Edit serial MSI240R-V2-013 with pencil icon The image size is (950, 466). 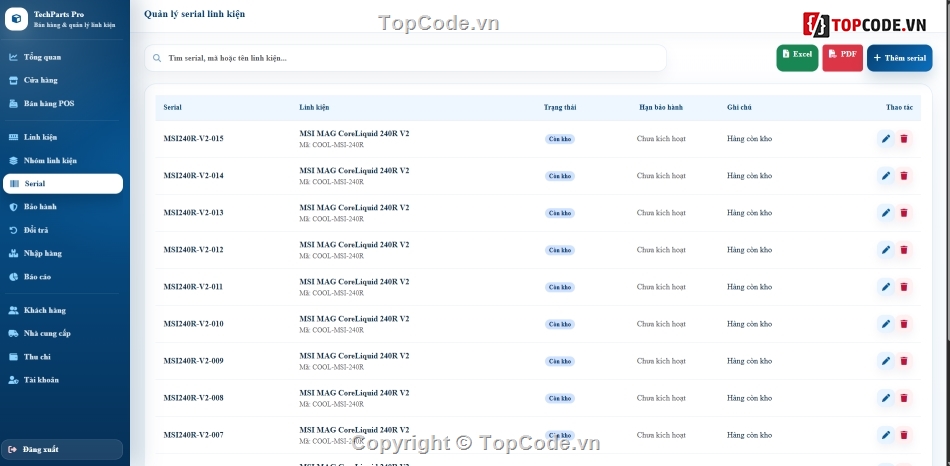[x=886, y=213]
